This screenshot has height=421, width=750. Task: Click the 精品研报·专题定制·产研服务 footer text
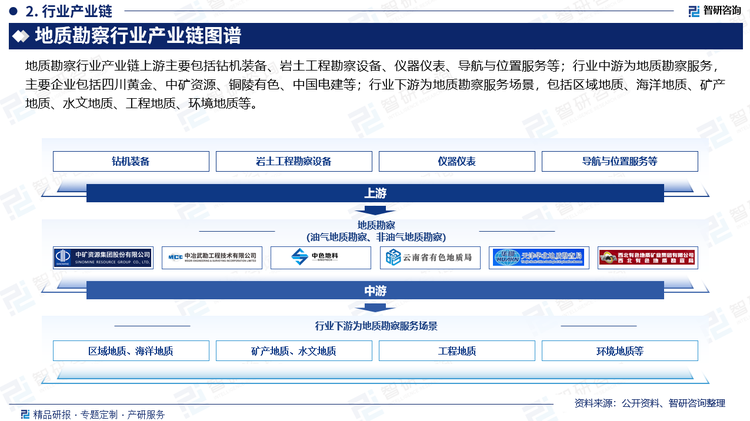(x=99, y=414)
